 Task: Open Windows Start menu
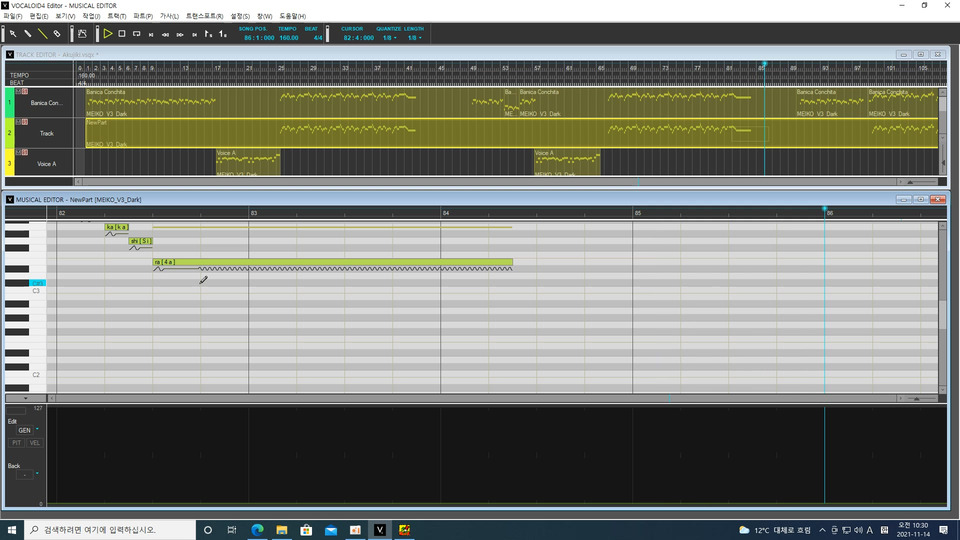pos(12,530)
